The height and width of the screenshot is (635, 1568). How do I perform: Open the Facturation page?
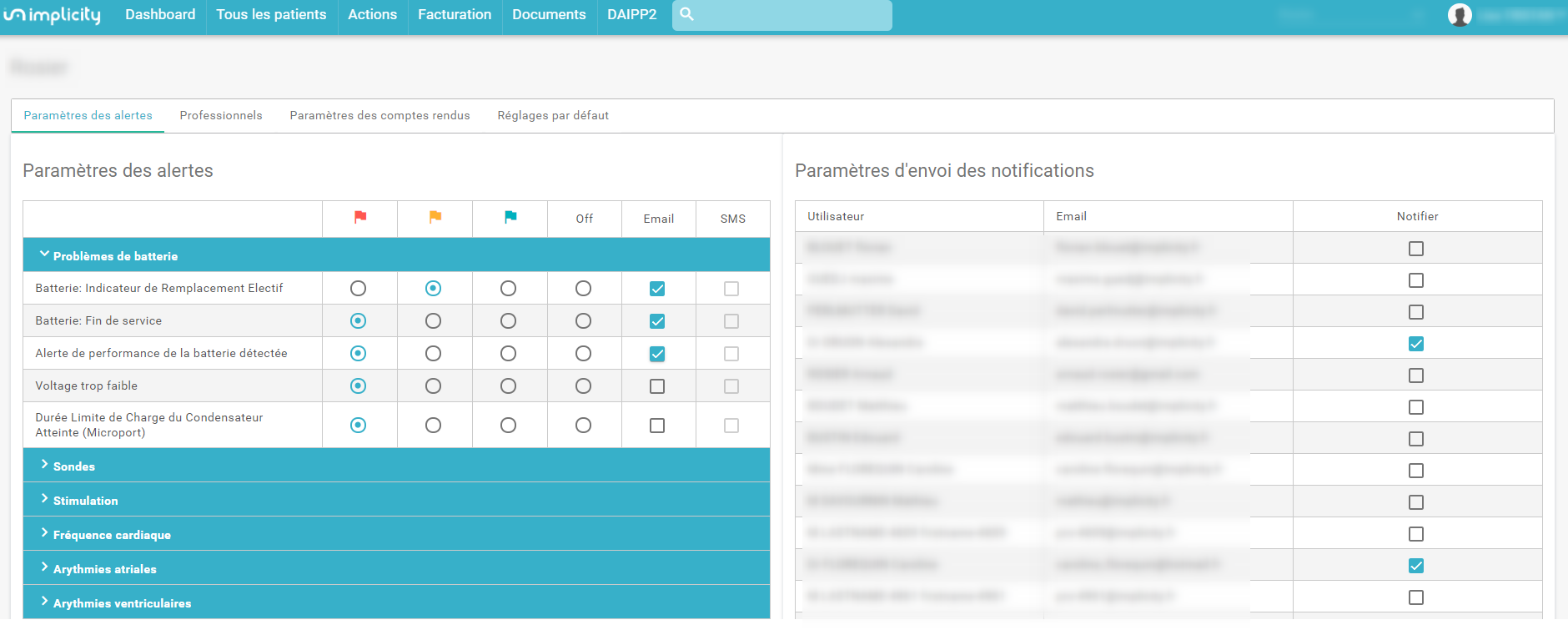455,15
